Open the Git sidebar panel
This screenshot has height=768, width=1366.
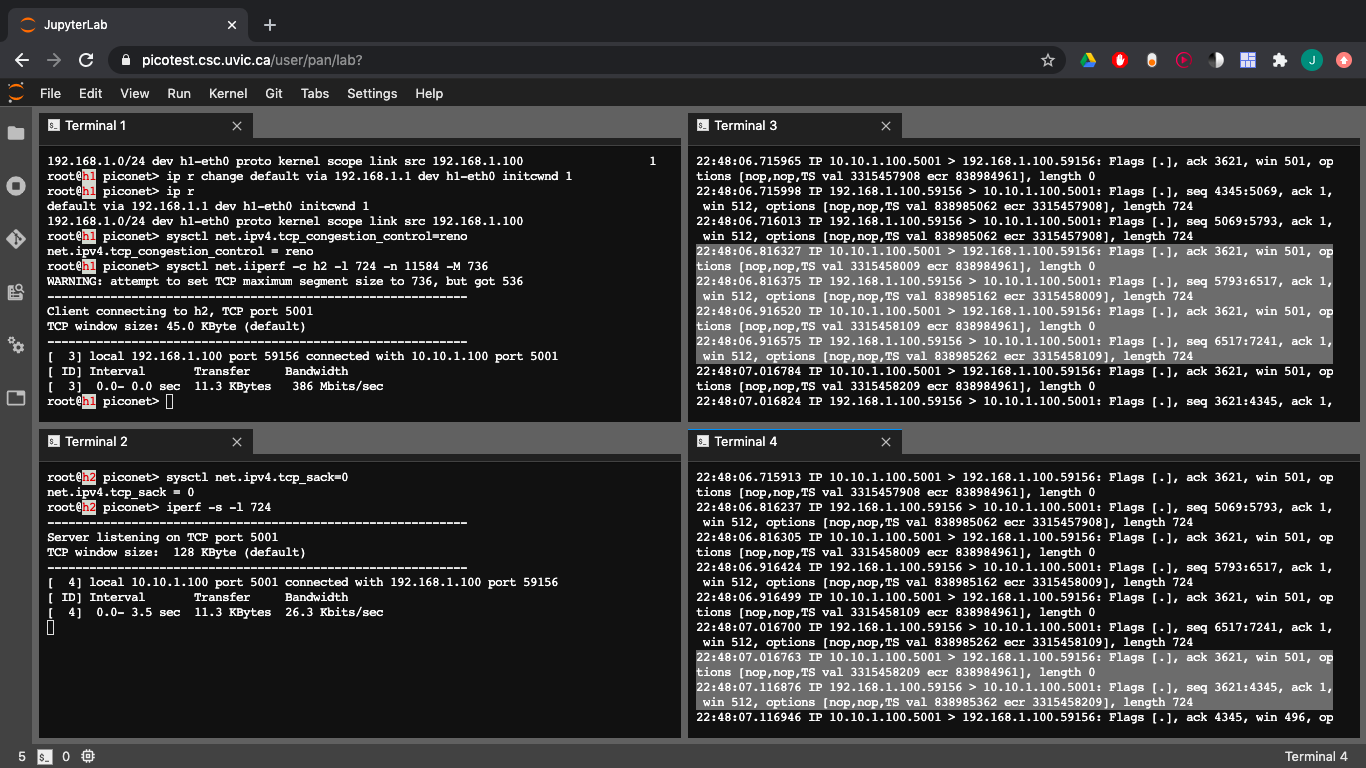(16, 239)
